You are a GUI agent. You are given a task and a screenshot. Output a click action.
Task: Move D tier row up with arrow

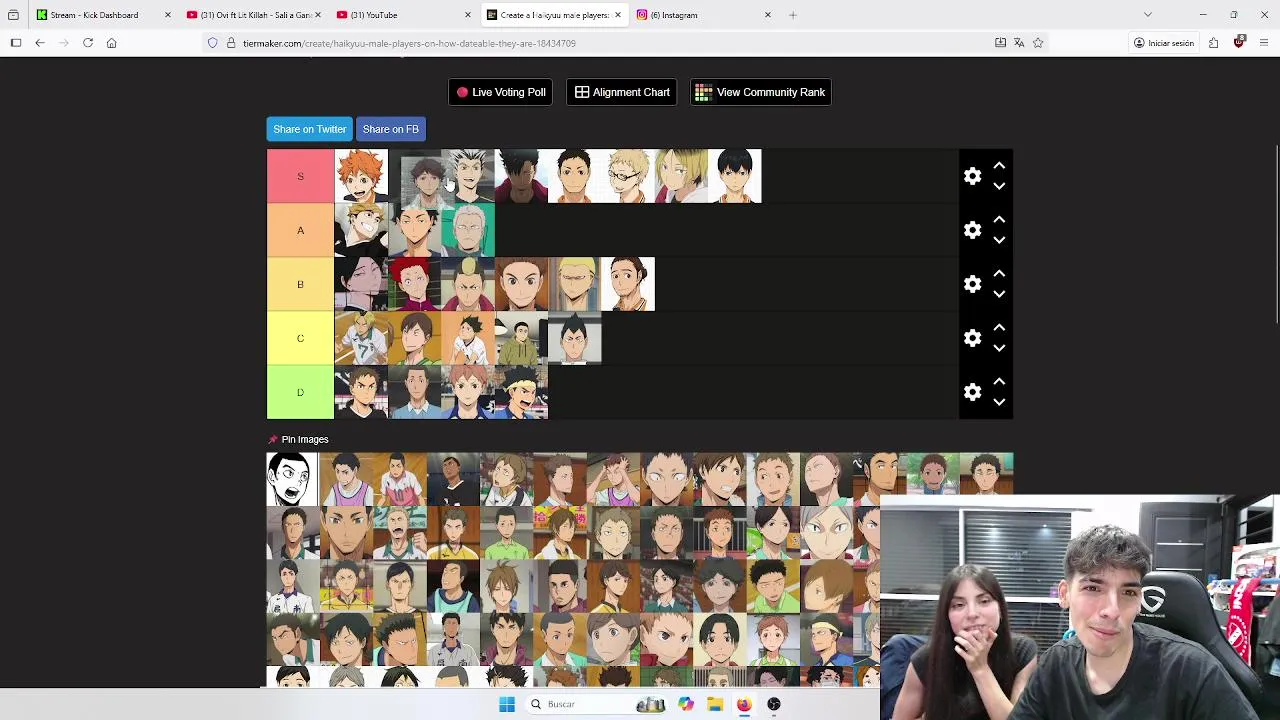coord(999,381)
